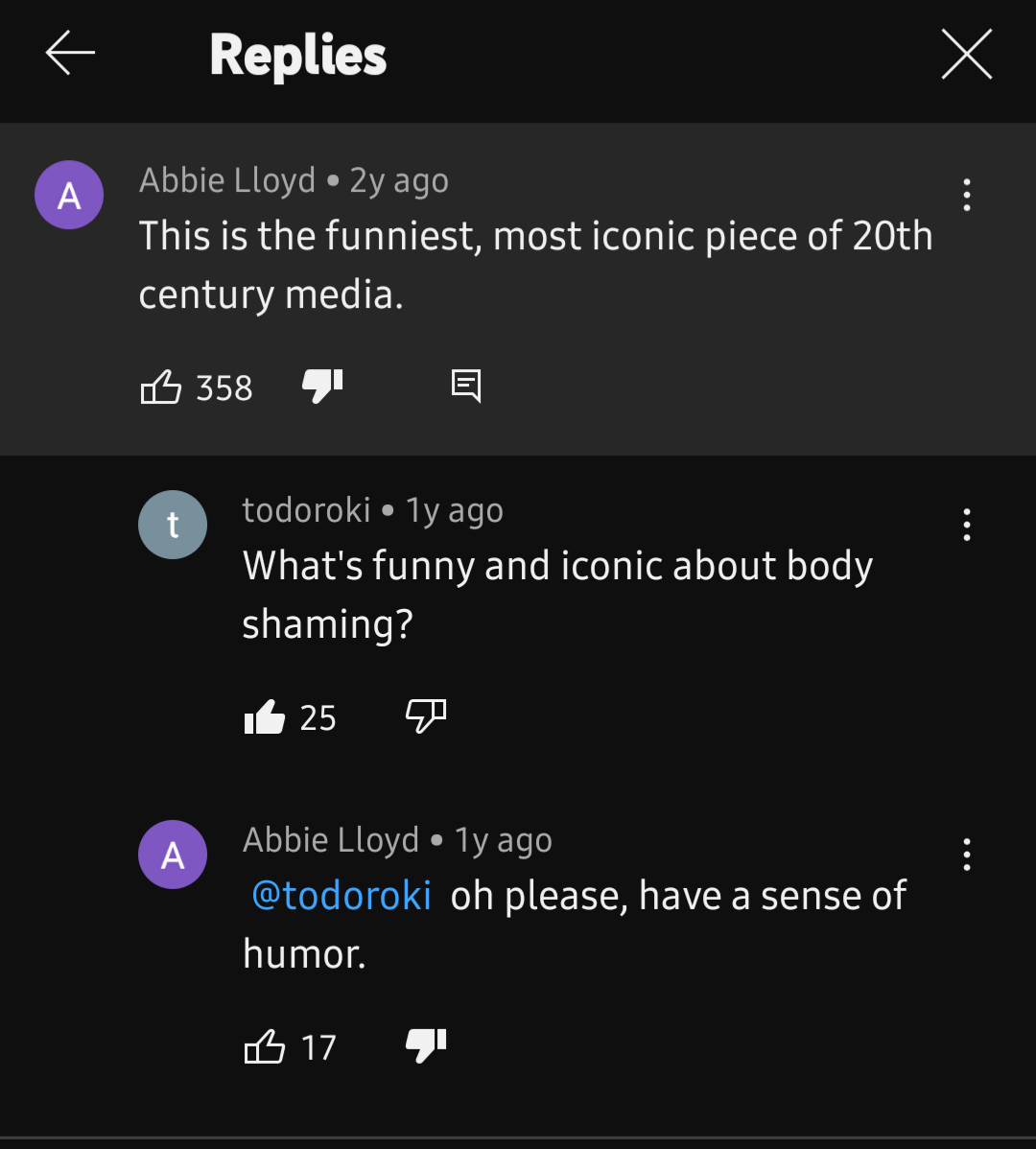
Task: Tap the '2y ago' timestamp on the top comment
Action: pos(397,179)
